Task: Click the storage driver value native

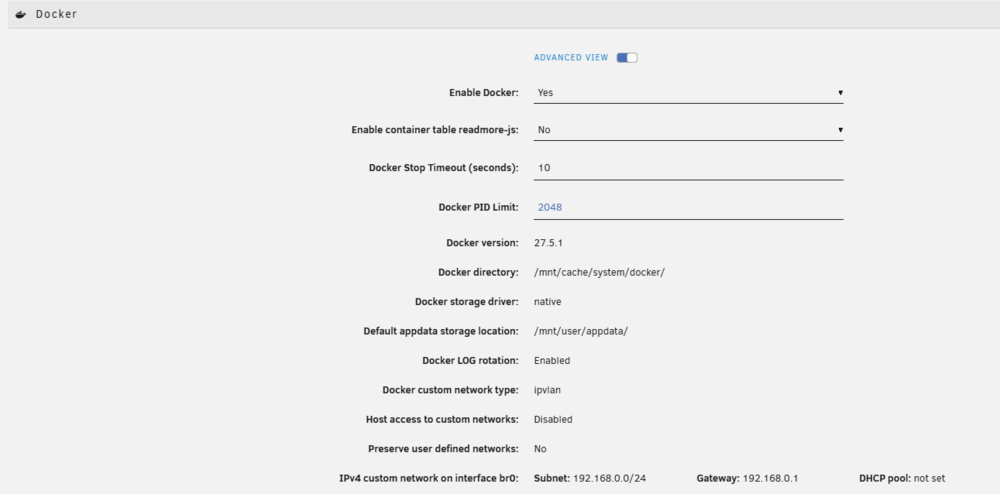Action: pos(547,301)
